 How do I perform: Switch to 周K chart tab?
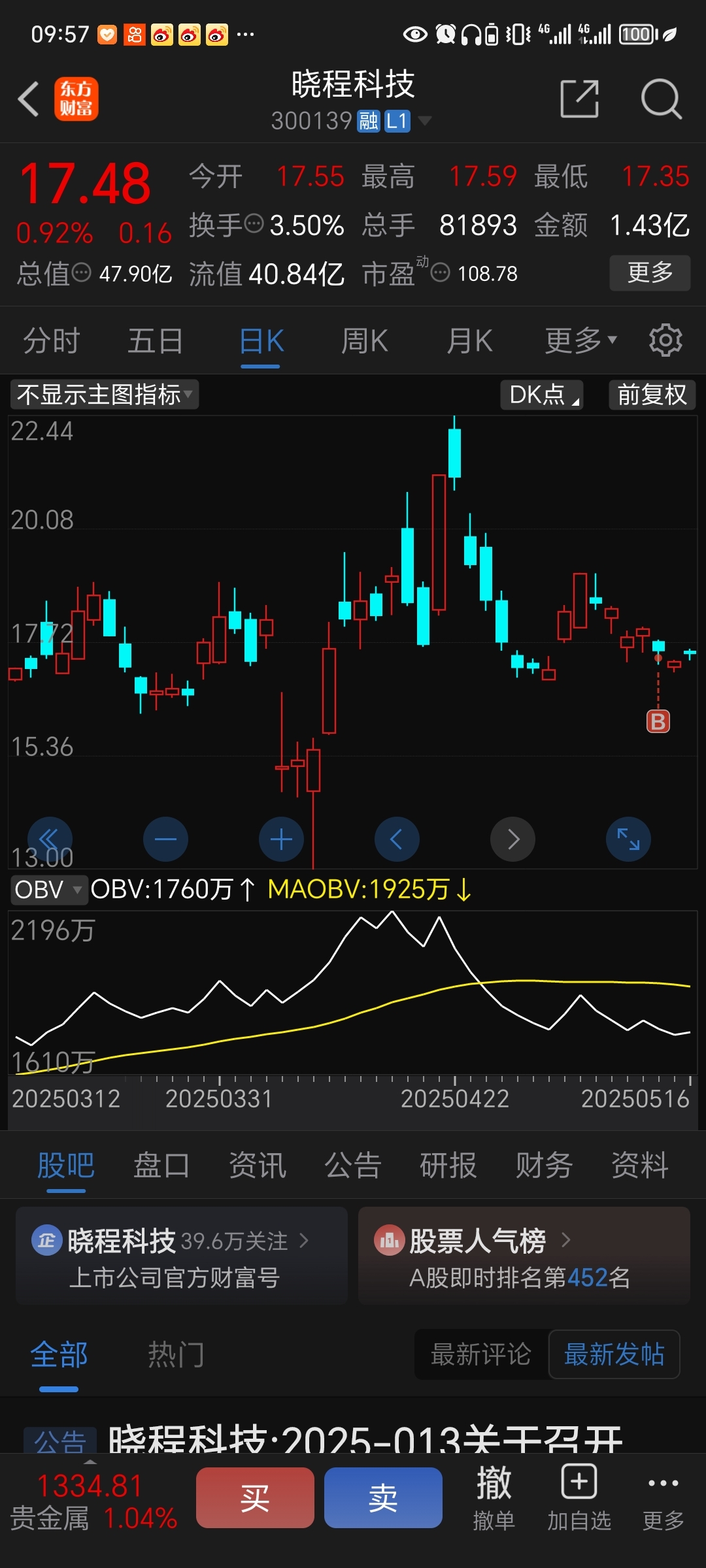pyautogui.click(x=365, y=340)
